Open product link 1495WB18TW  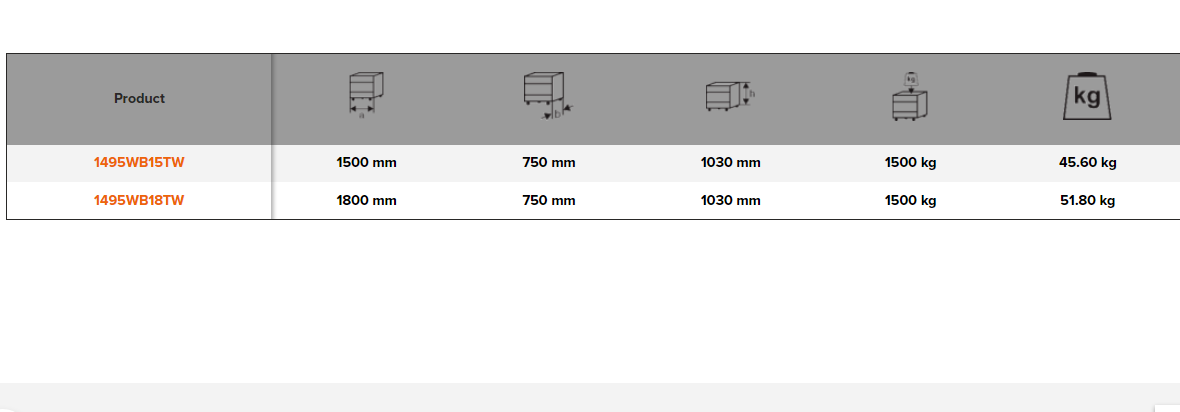[139, 200]
